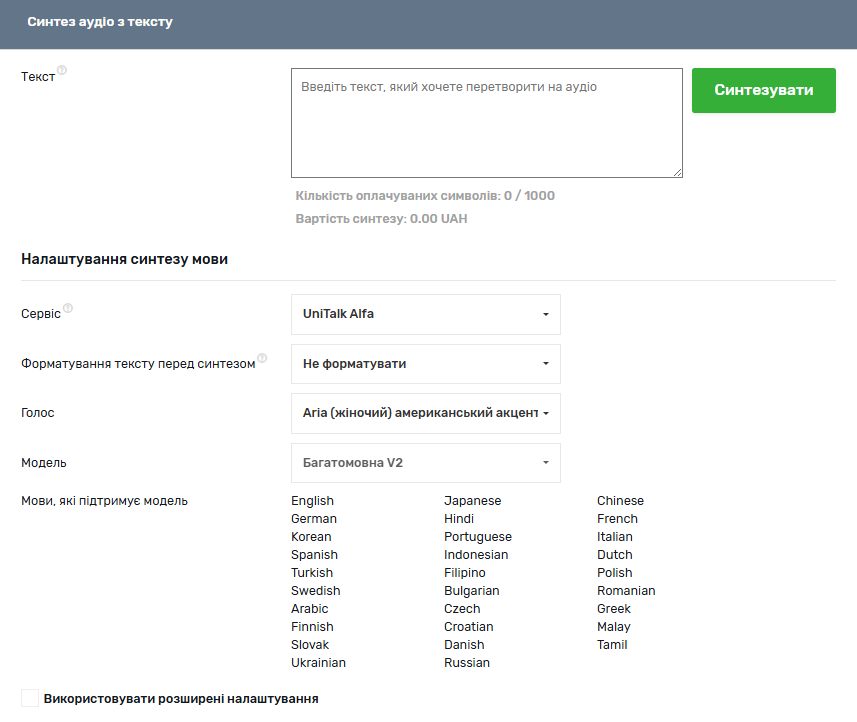Click Chinese in the supported languages list
This screenshot has width=857, height=722.
(620, 501)
